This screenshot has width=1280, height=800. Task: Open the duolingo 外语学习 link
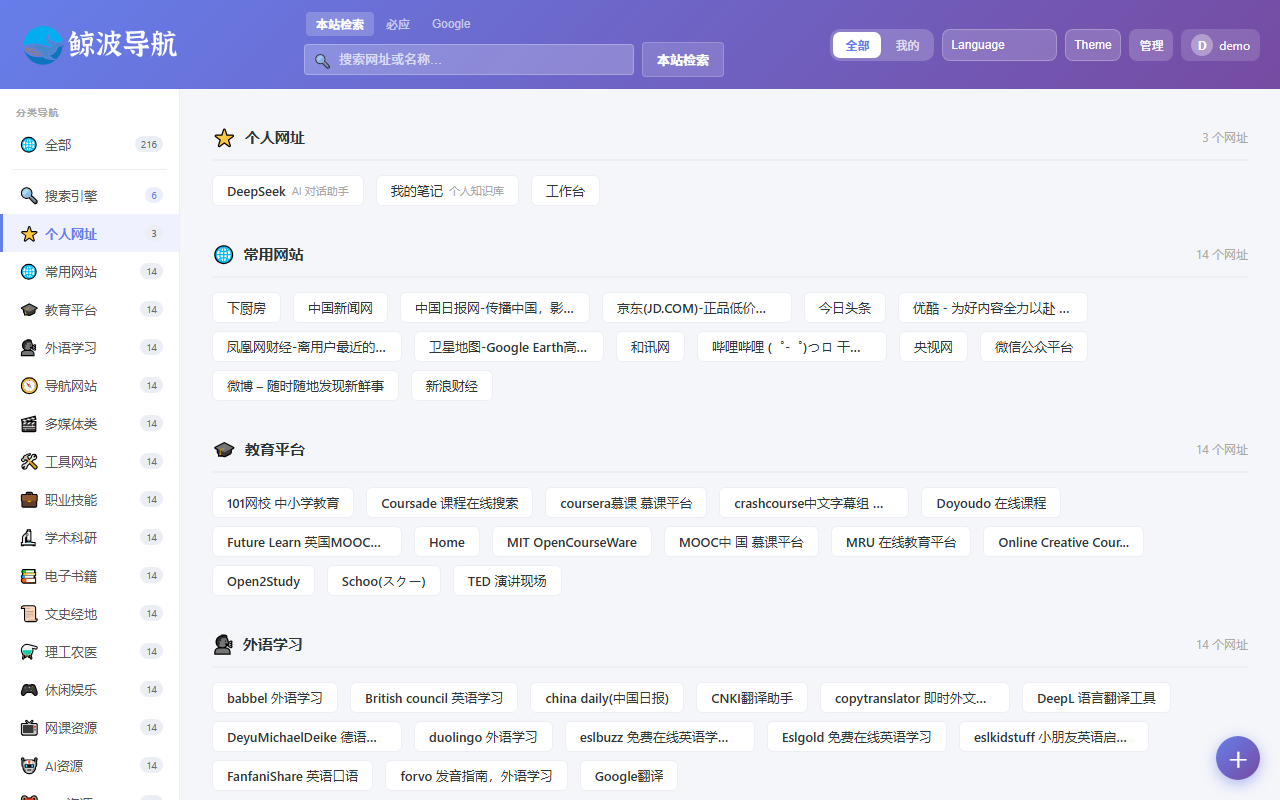[483, 737]
